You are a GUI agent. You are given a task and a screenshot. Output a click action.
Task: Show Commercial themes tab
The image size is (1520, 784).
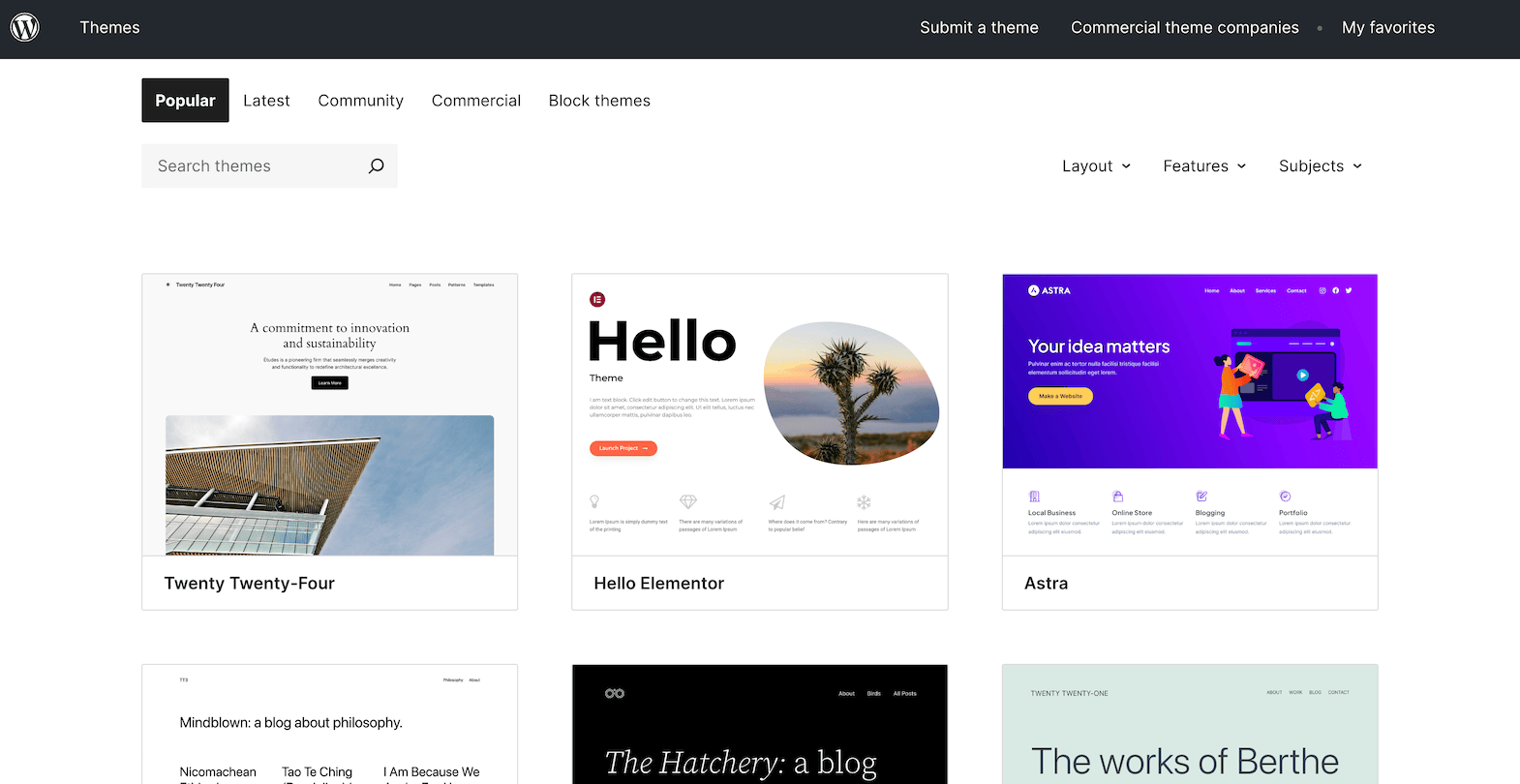pyautogui.click(x=475, y=101)
